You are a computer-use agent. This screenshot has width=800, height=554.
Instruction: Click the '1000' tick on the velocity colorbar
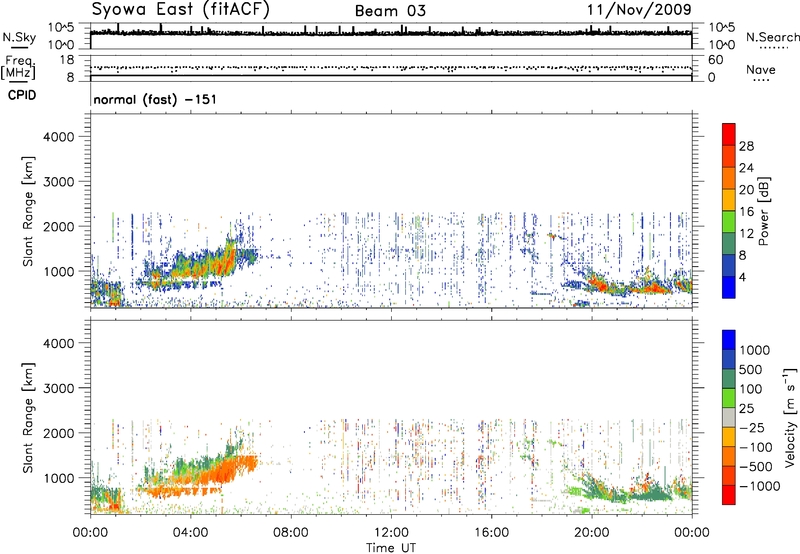coord(755,350)
